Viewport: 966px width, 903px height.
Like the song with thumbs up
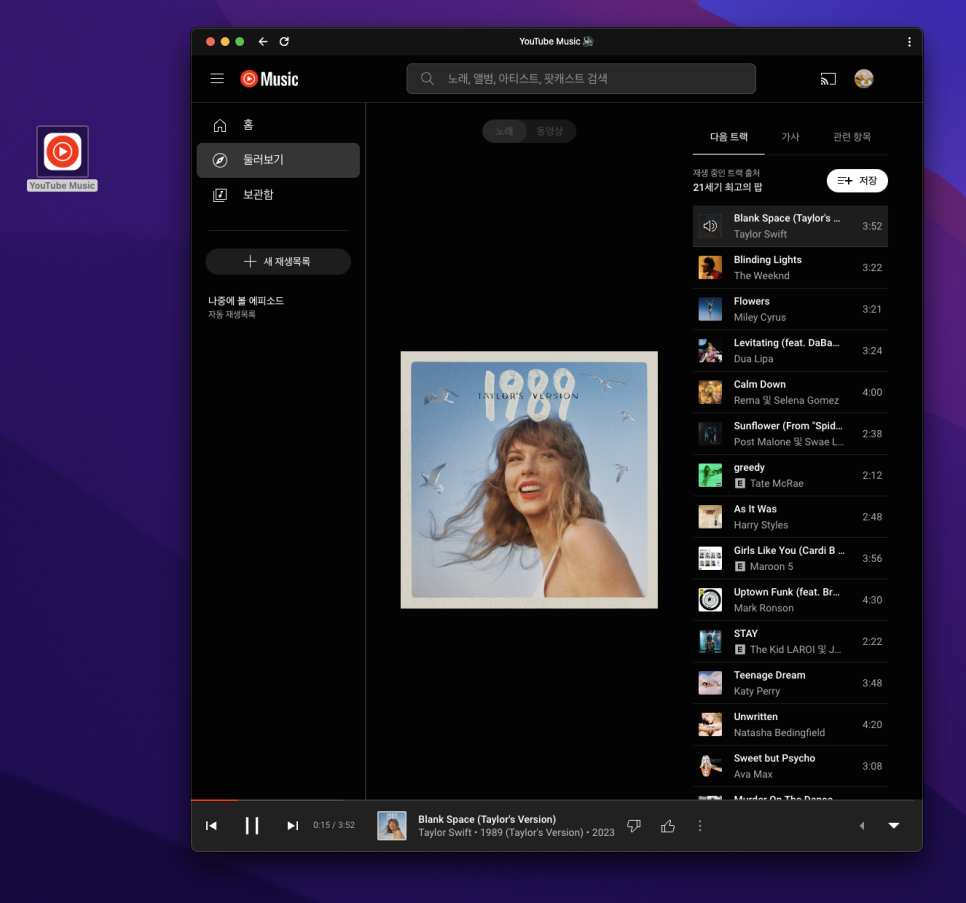click(668, 826)
